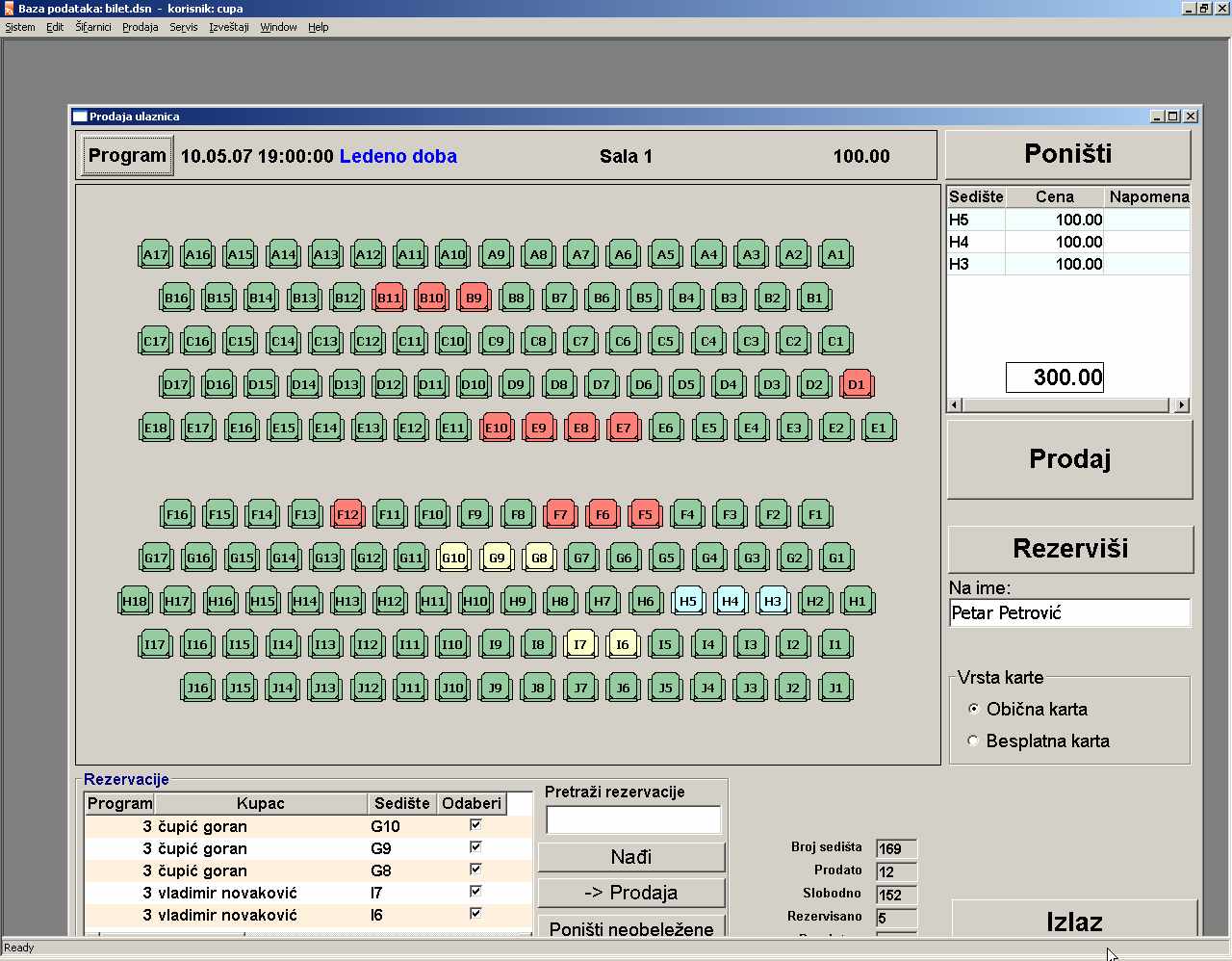
Task: Click the Poništi neobeležene button
Action: (631, 926)
